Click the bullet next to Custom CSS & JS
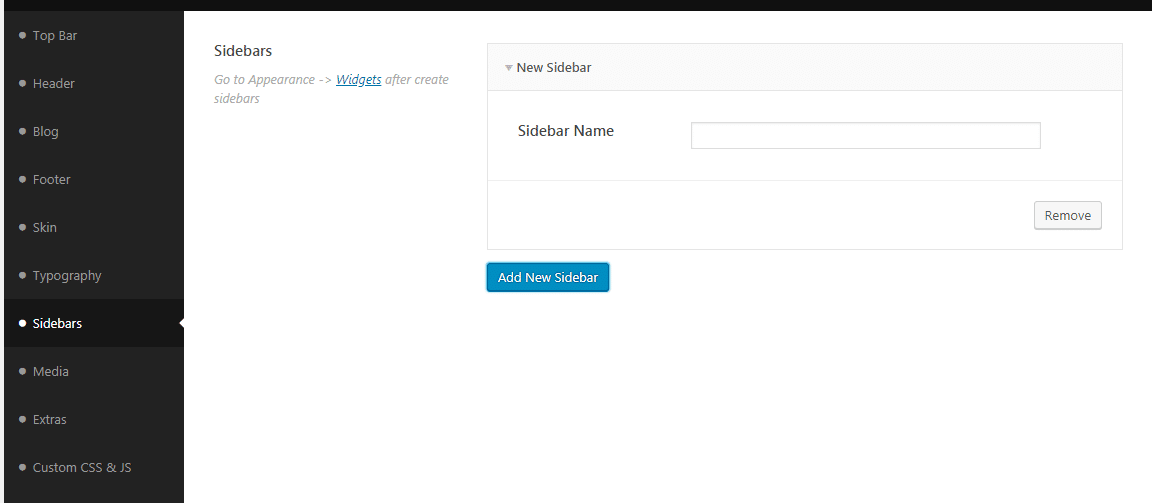Screen dimensions: 1152x503 [23, 467]
